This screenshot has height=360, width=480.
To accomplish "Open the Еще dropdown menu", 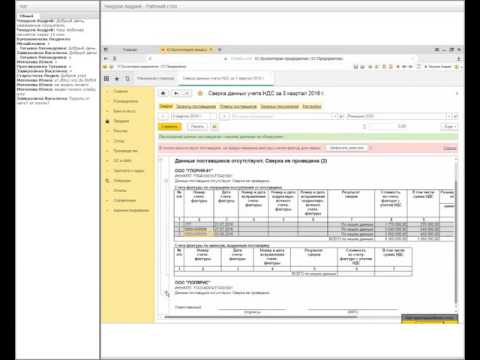I will (x=450, y=126).
